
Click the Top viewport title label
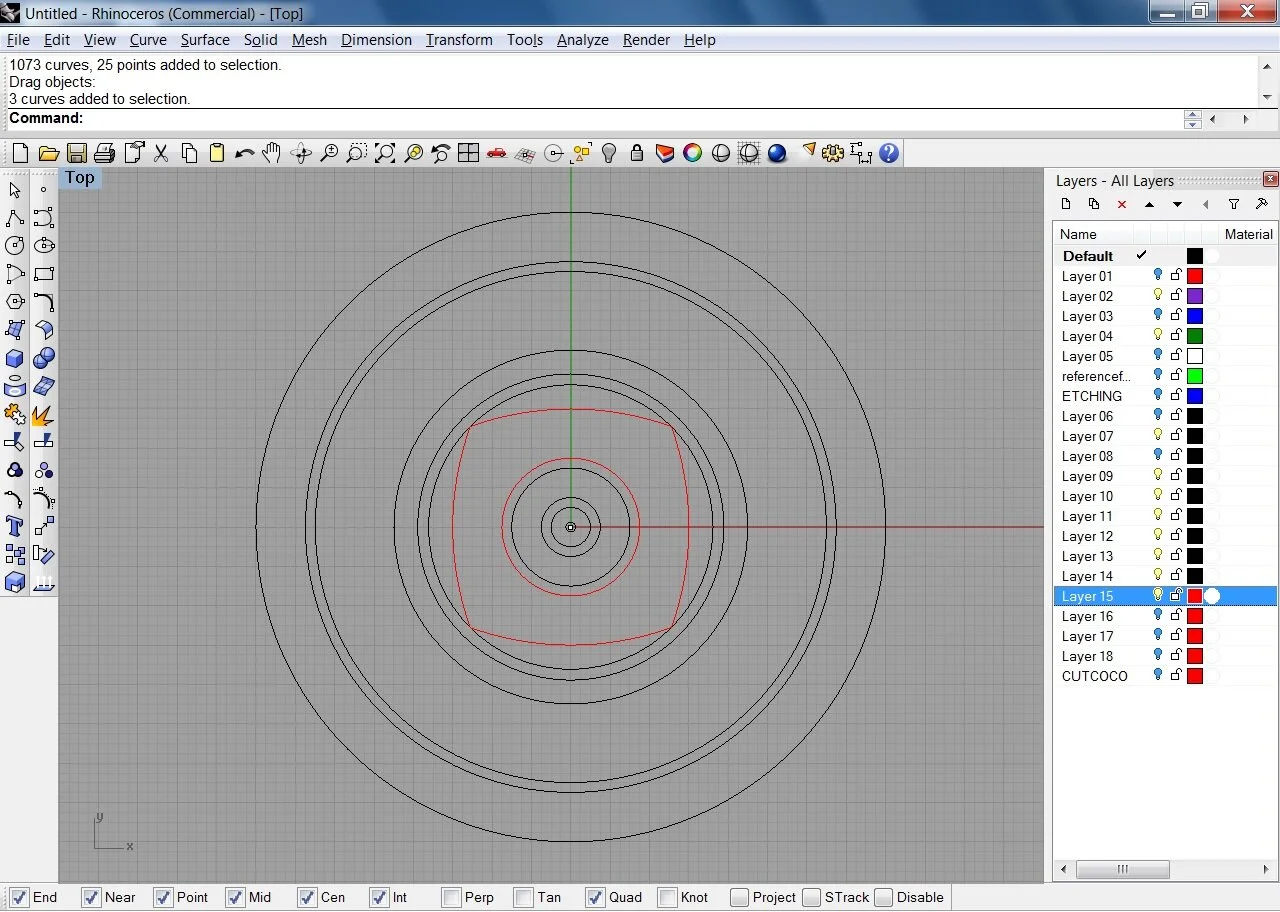coord(80,178)
